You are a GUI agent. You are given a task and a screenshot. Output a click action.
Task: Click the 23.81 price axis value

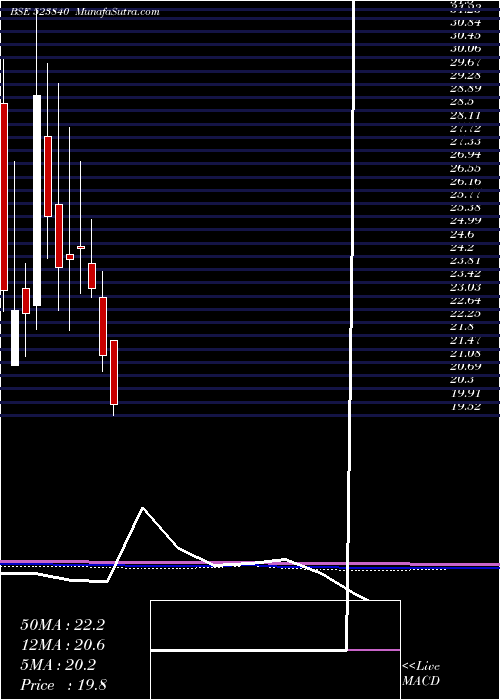[x=465, y=261]
